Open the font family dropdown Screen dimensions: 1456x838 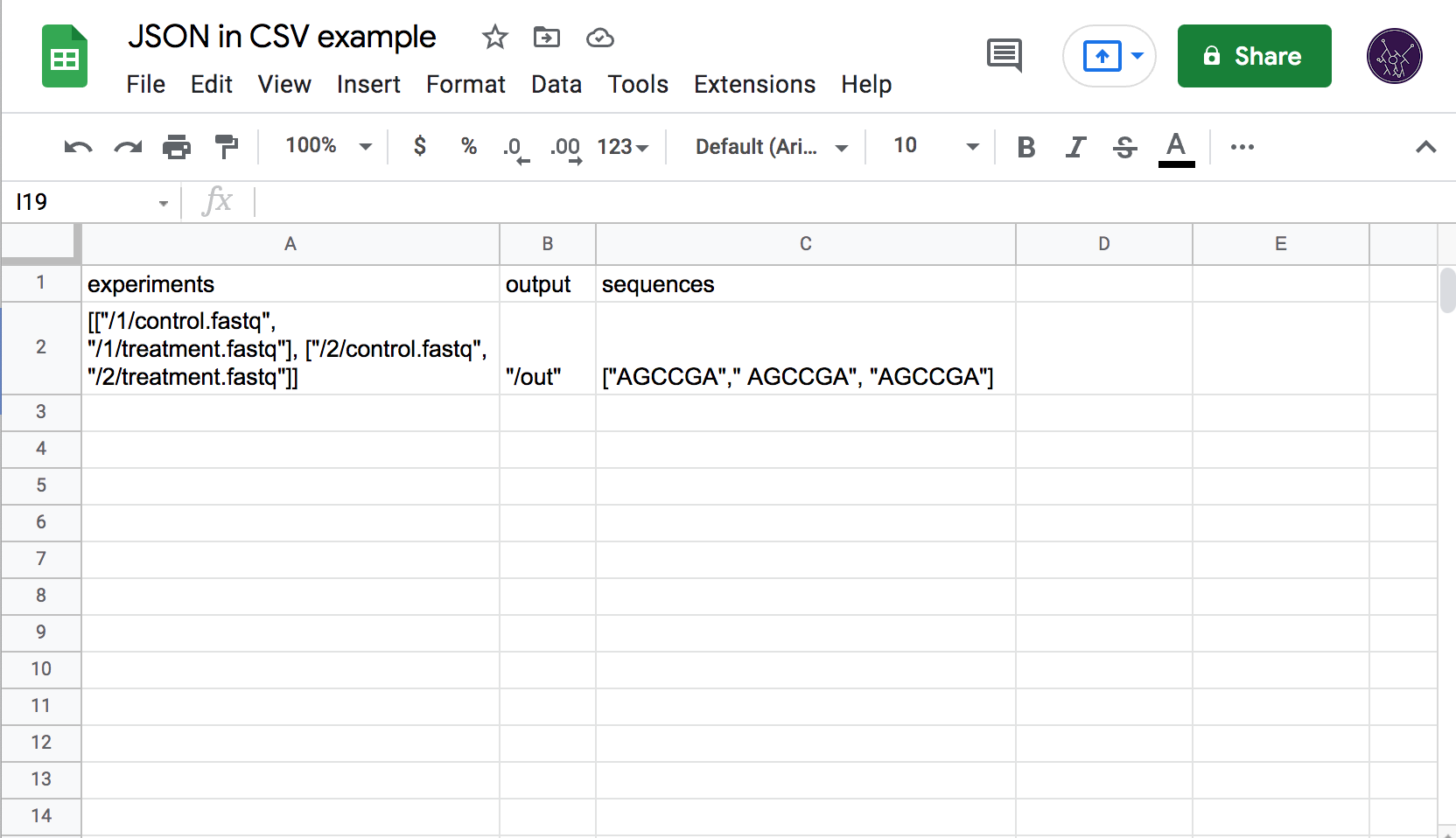(x=768, y=146)
